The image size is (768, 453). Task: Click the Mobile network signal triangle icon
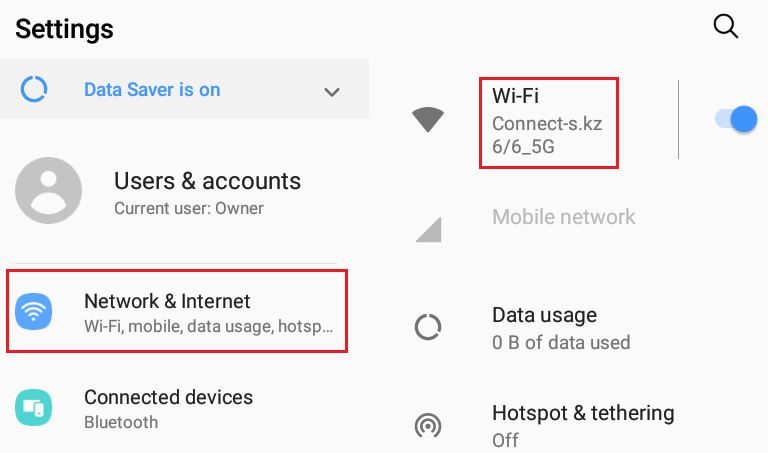429,229
